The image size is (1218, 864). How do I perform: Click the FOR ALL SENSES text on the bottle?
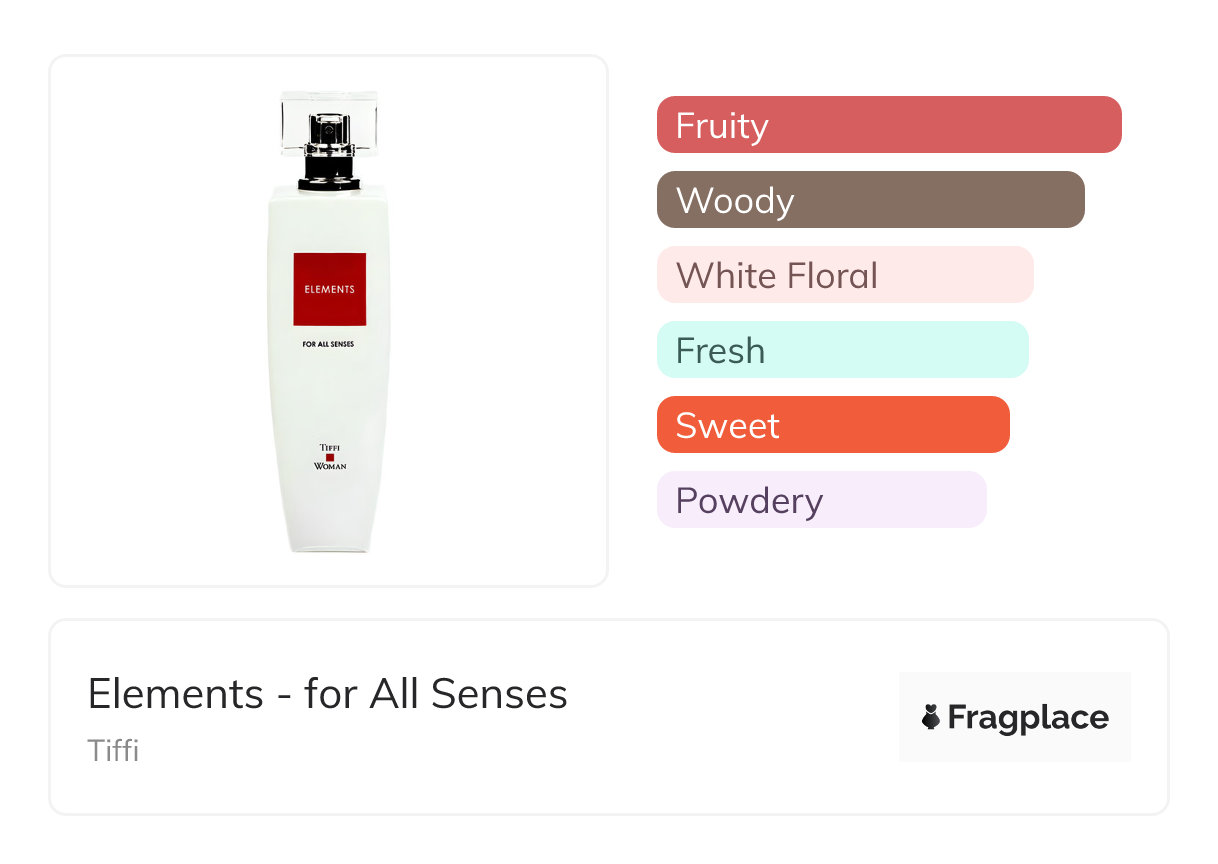coord(329,344)
